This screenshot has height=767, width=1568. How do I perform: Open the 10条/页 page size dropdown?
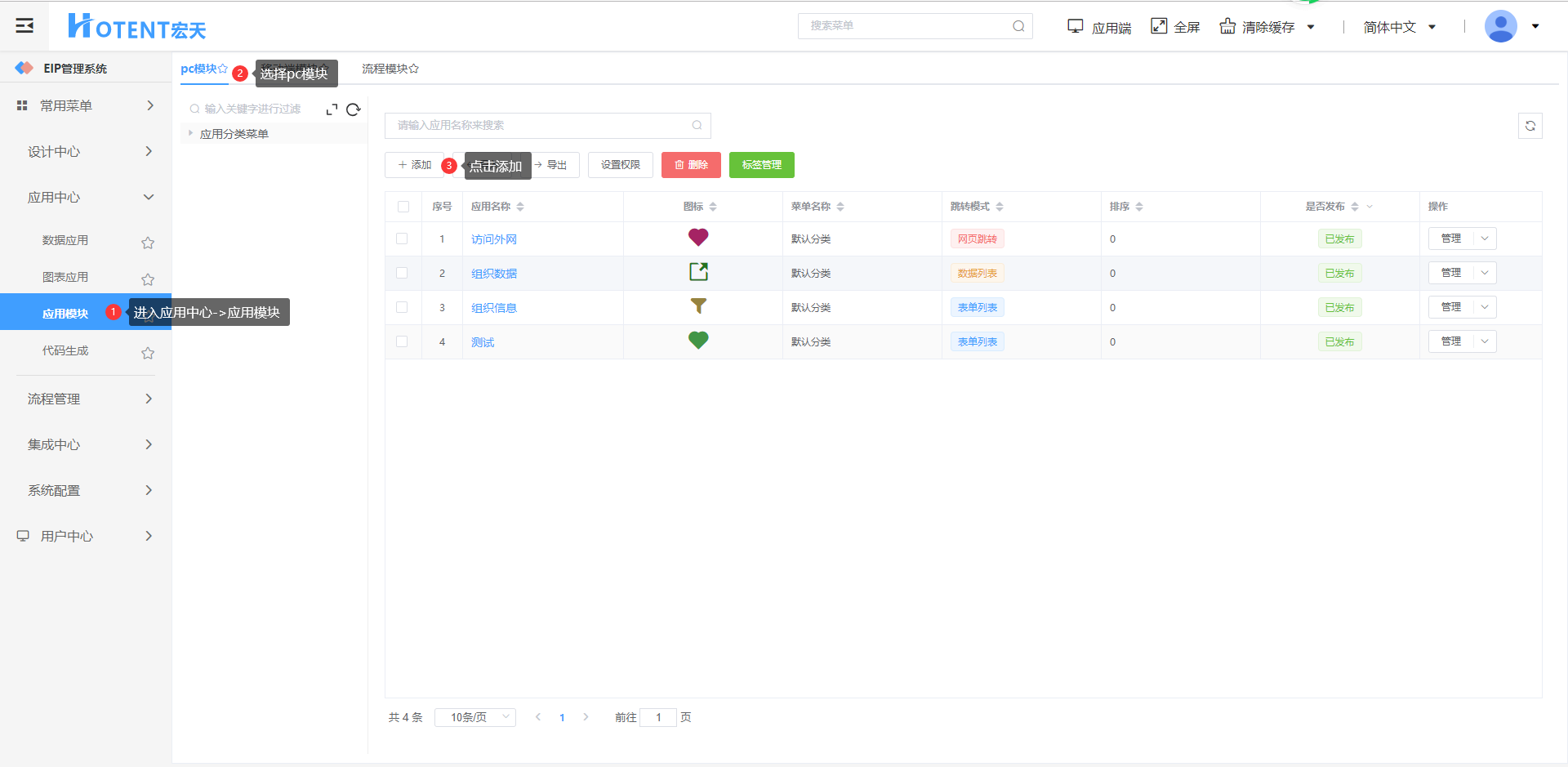point(475,717)
